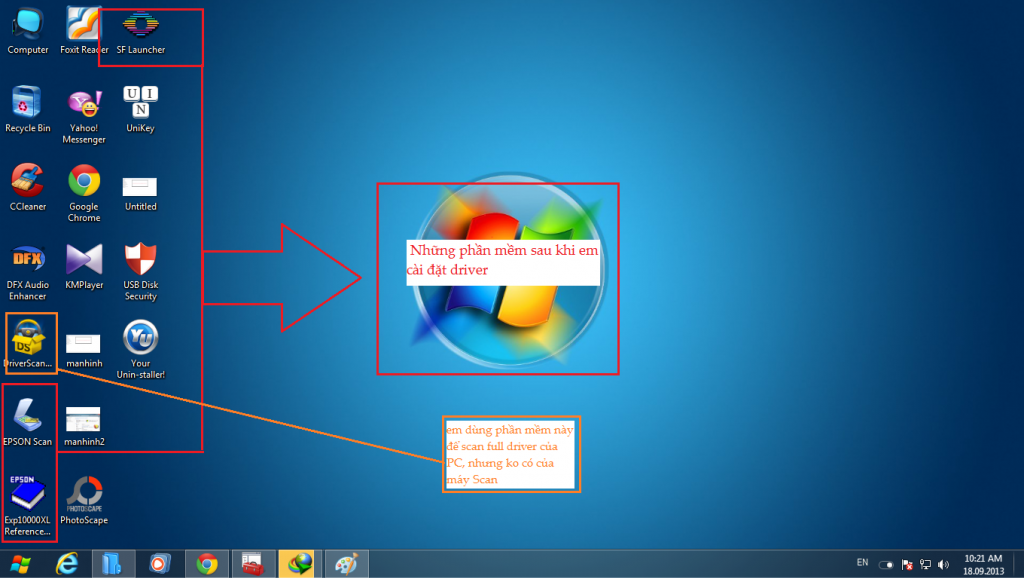Click the DFX Audio Enhancer icon
This screenshot has height=578, width=1024.
pos(27,272)
